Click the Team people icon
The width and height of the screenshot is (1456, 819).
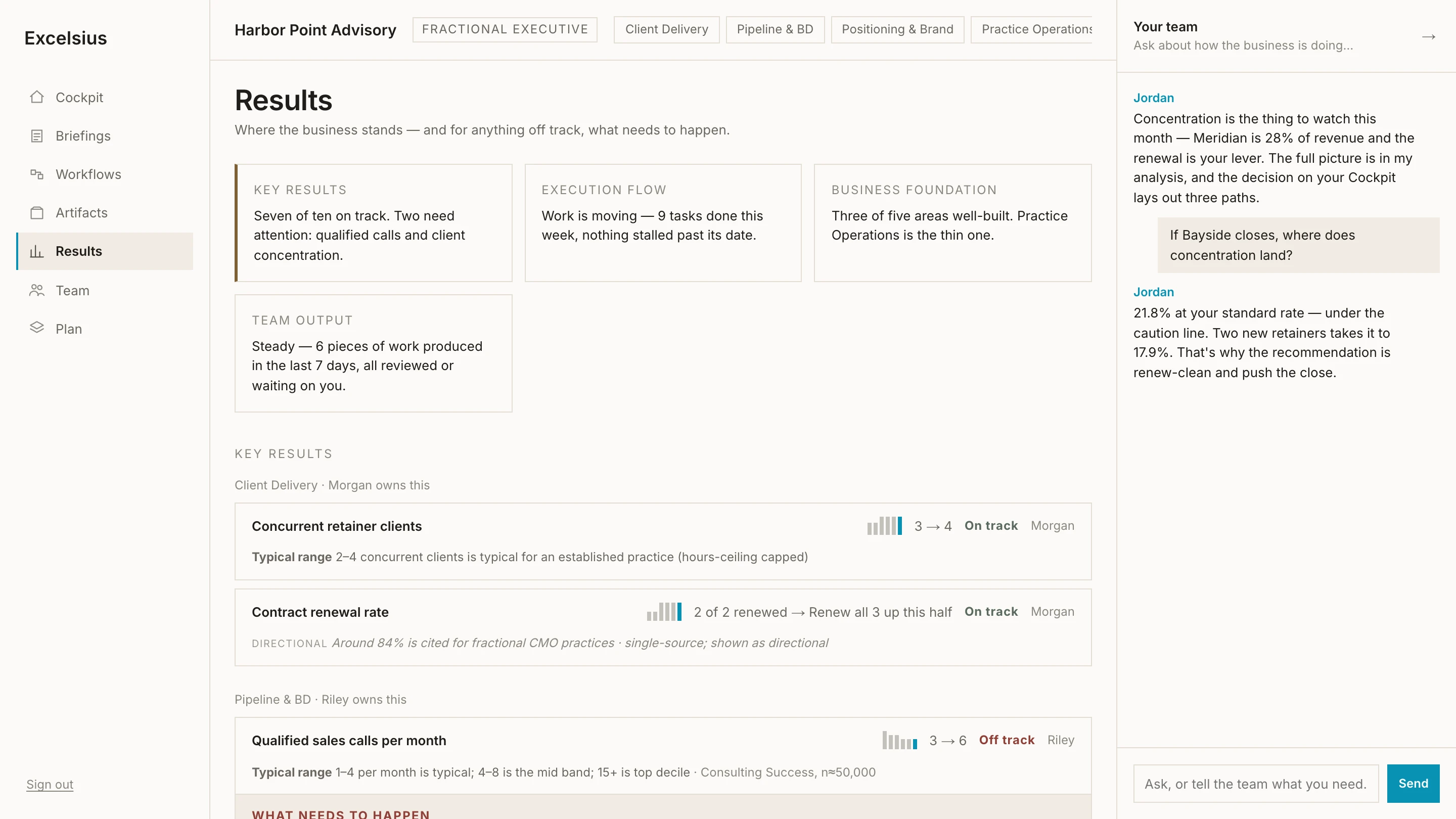point(37,291)
